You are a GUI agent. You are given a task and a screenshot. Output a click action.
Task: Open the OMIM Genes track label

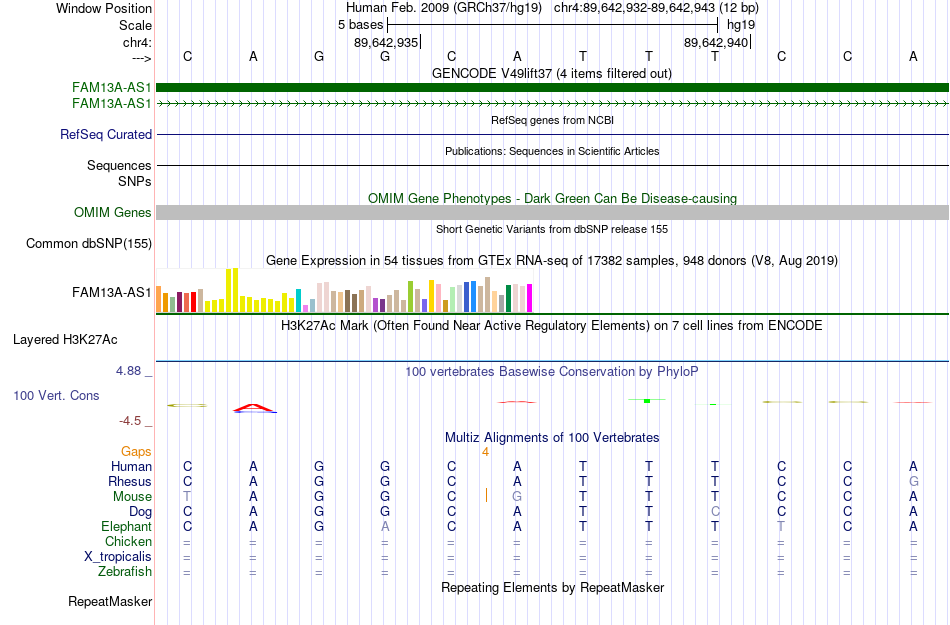(113, 213)
